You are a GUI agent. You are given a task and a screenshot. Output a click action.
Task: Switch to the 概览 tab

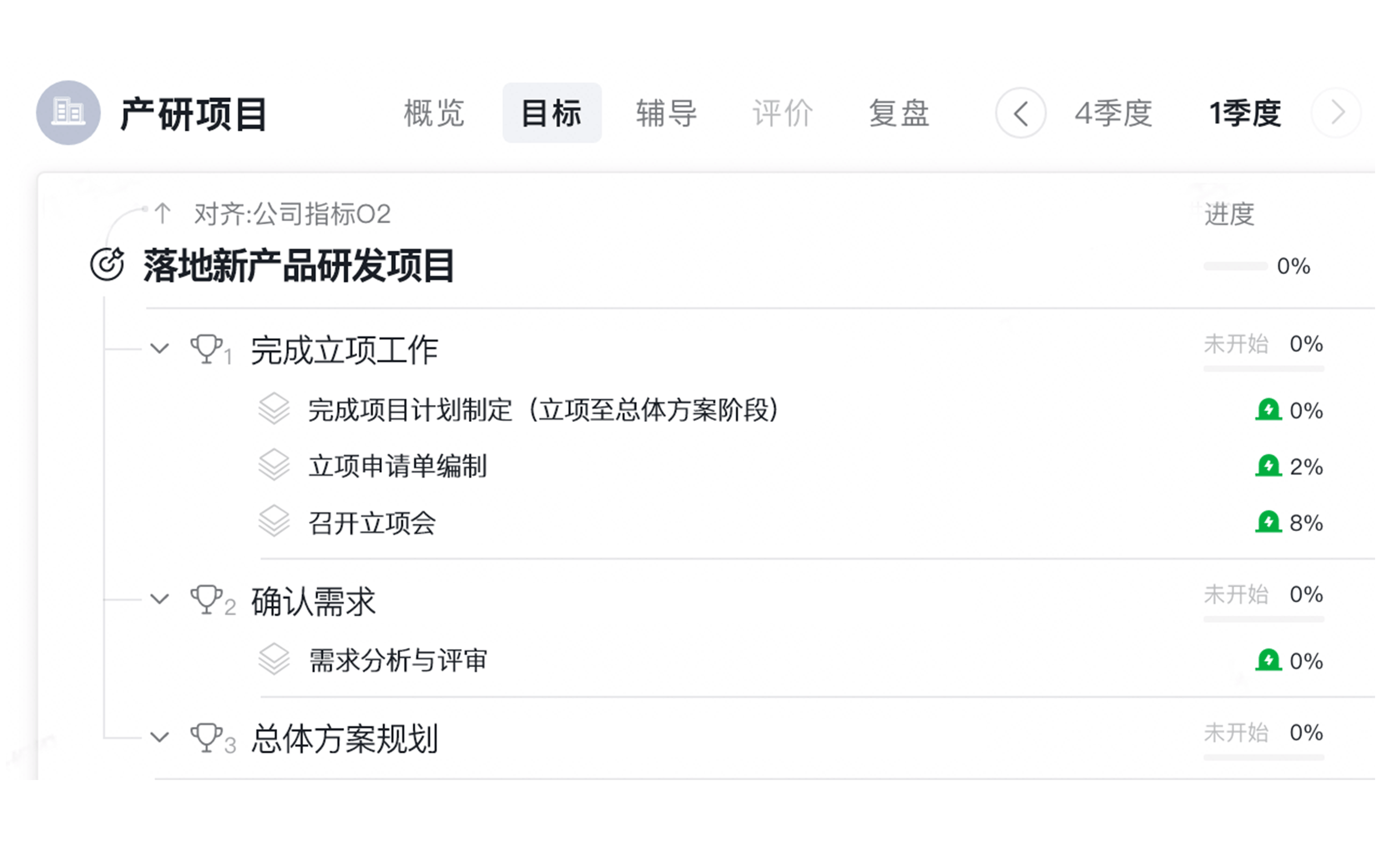pos(435,113)
